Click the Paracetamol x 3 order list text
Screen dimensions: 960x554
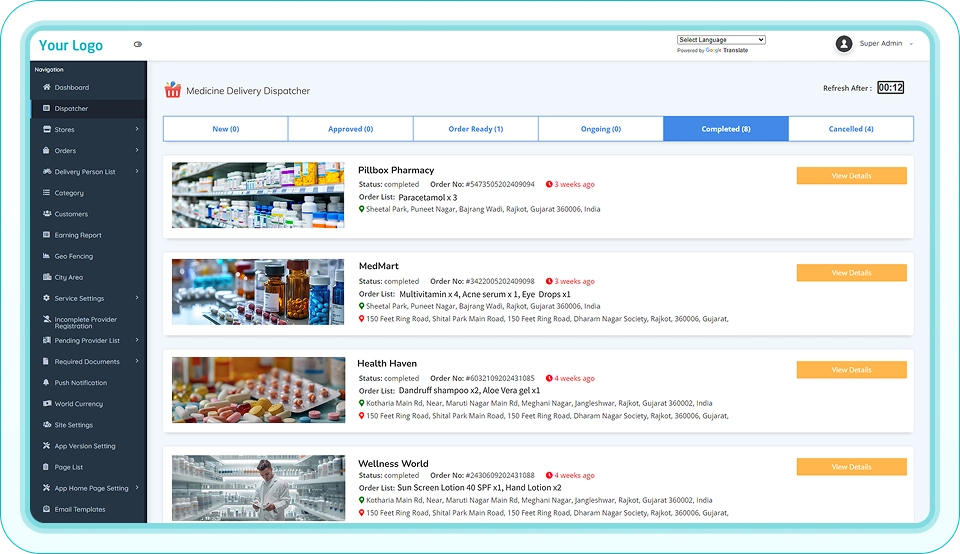pyautogui.click(x=427, y=198)
